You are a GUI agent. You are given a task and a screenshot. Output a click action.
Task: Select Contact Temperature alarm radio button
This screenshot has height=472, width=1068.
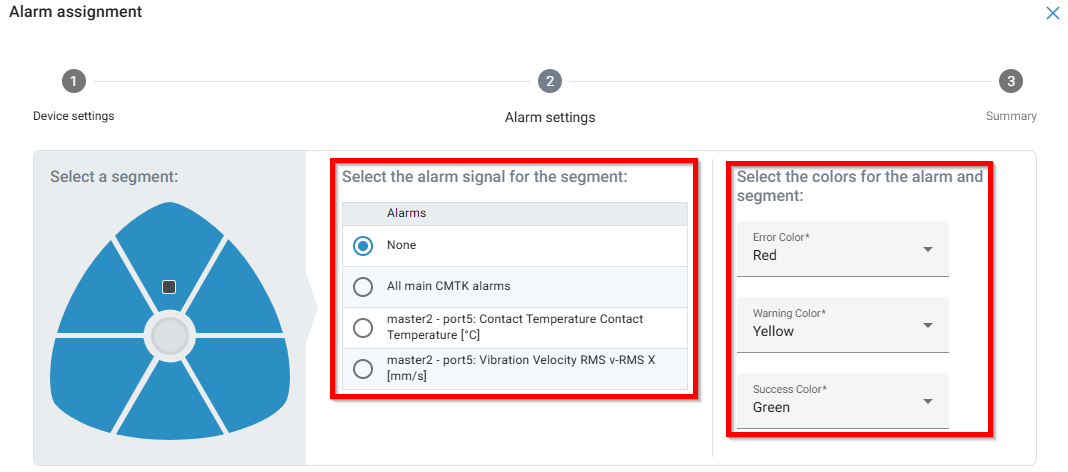coord(363,328)
